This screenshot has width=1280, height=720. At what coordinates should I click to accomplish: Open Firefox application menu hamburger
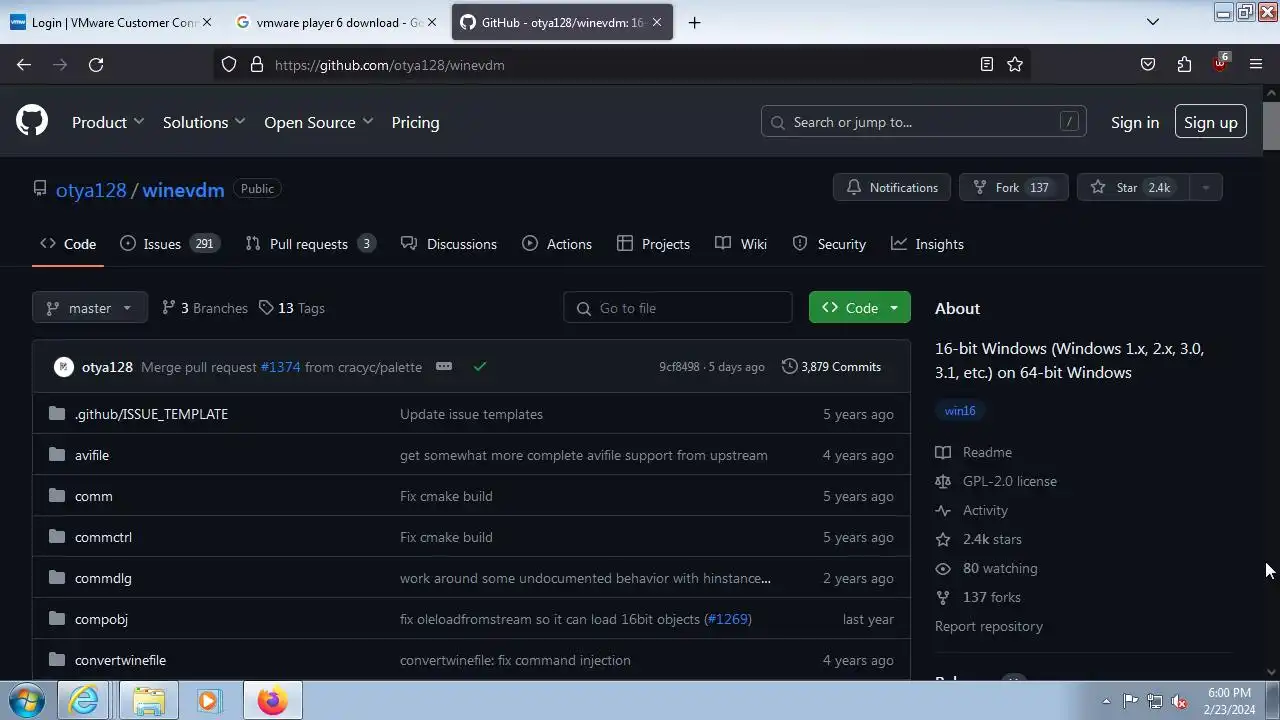pyautogui.click(x=1256, y=65)
